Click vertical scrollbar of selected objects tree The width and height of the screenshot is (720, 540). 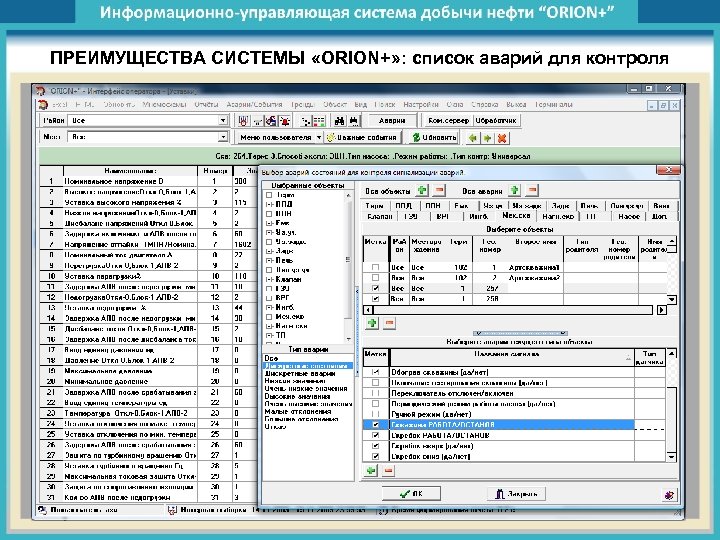pyautogui.click(x=349, y=266)
